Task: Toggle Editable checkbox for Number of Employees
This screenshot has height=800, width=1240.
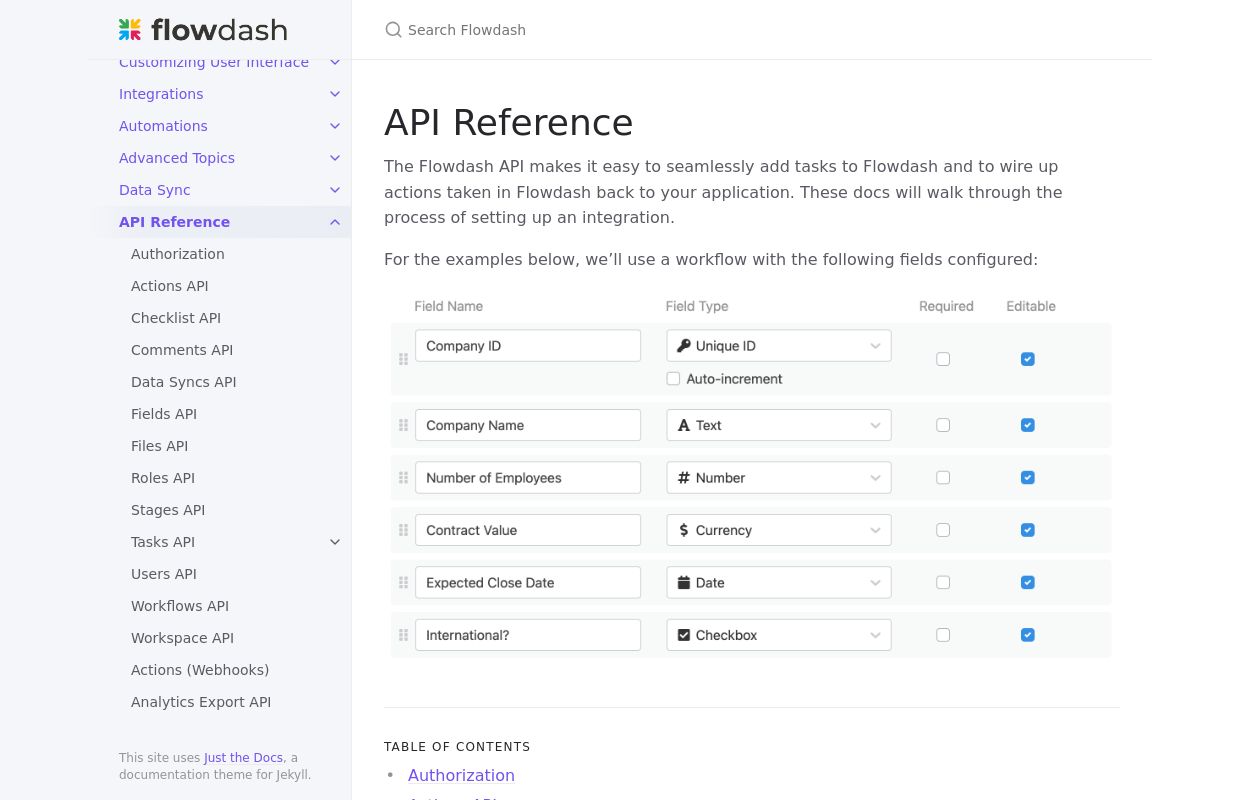Action: point(1028,478)
